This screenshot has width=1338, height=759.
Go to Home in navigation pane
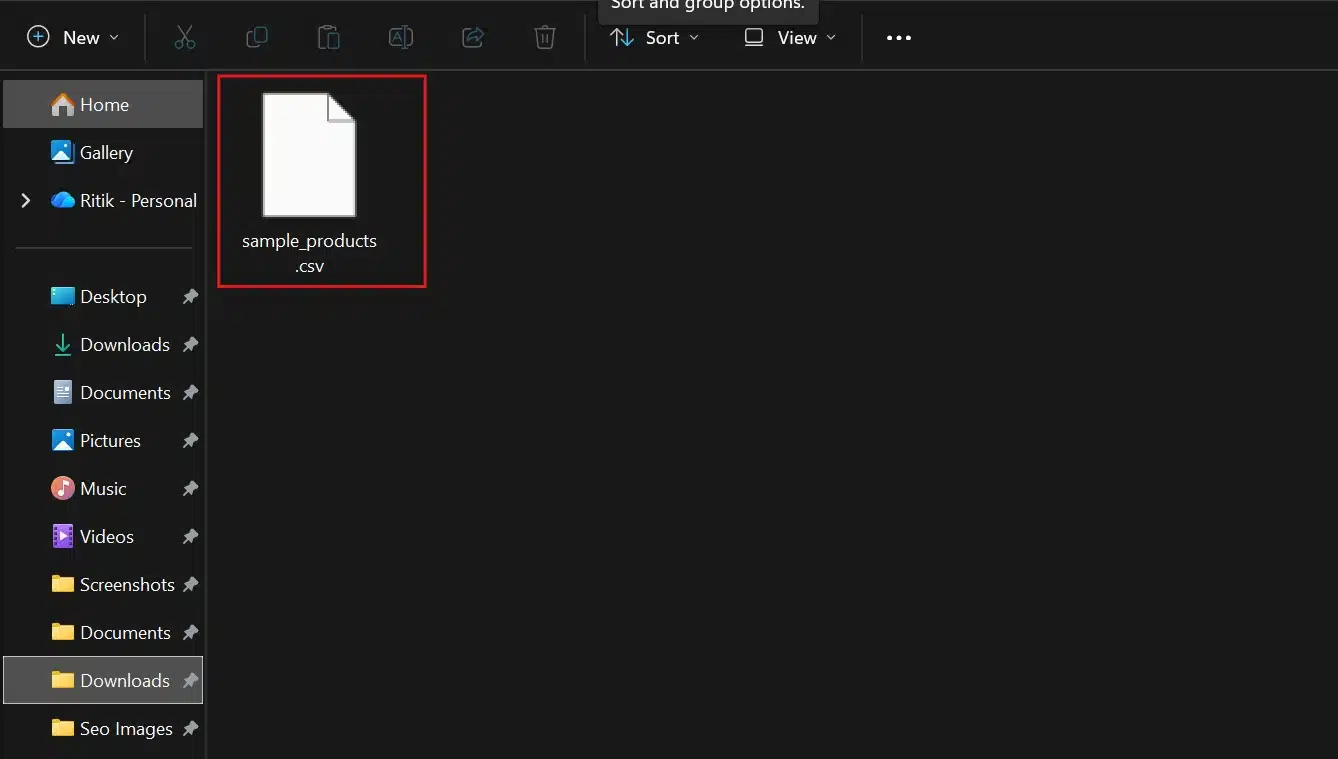click(x=103, y=104)
